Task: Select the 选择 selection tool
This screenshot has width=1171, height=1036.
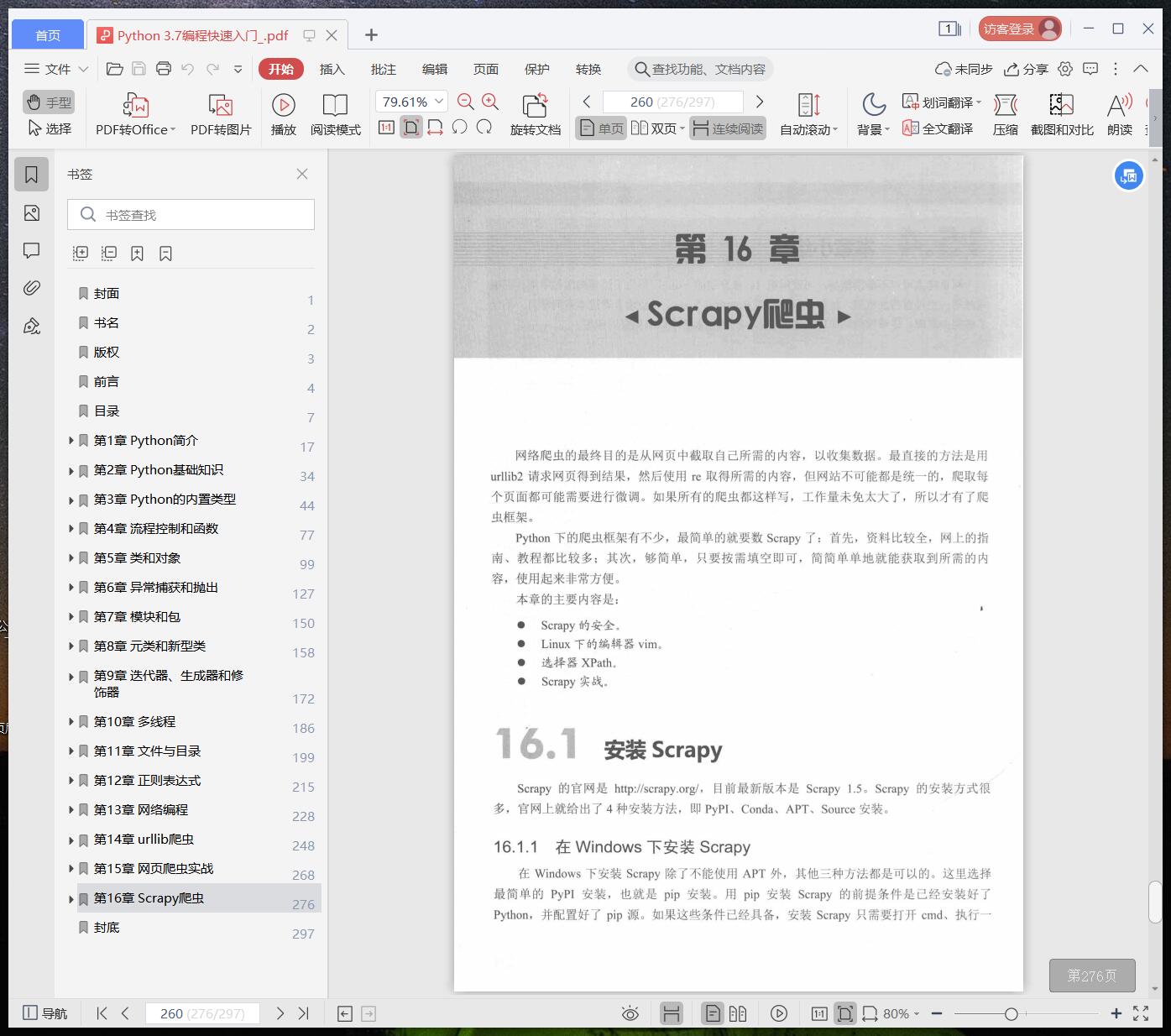Action: [x=49, y=128]
